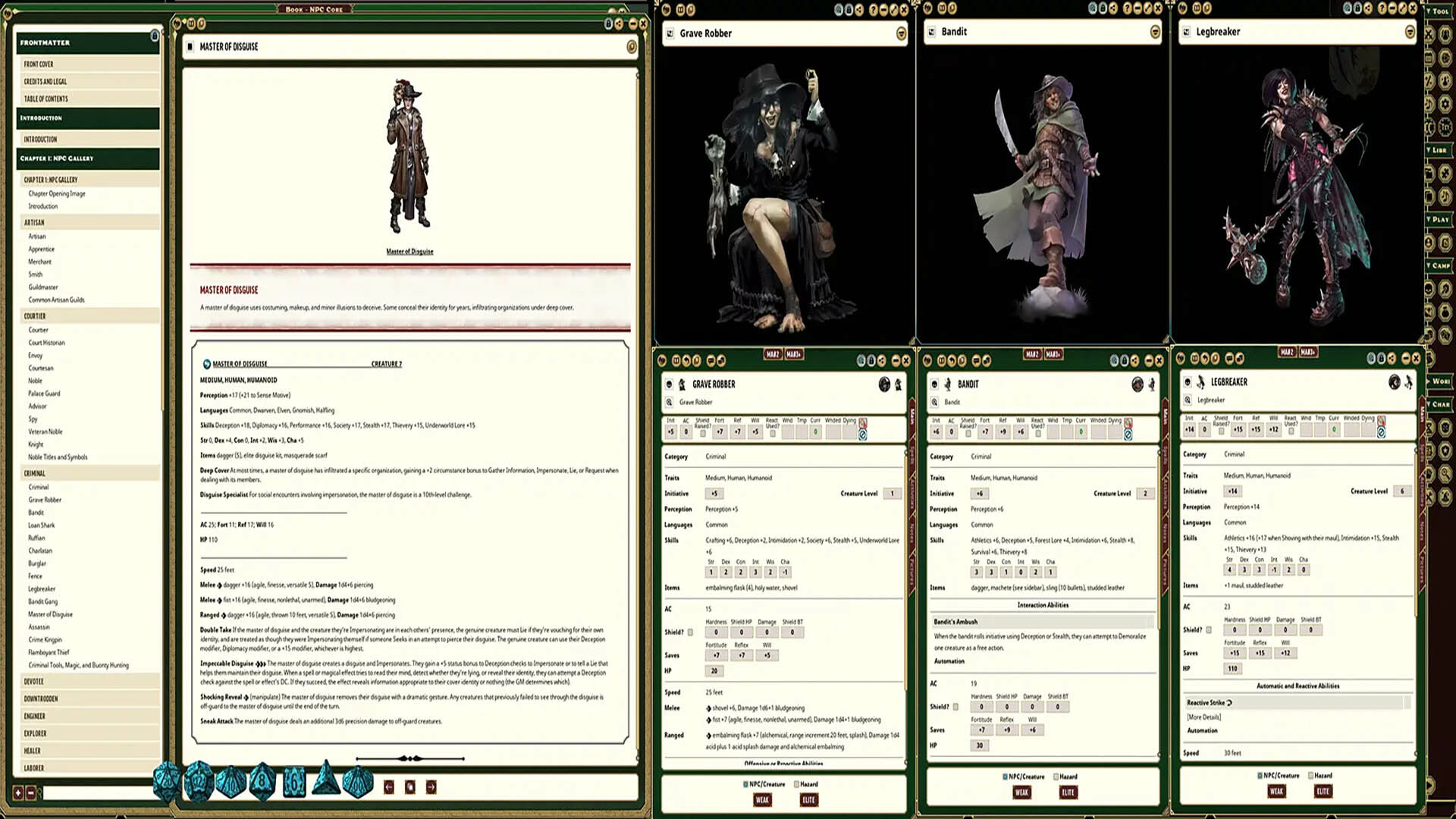Click the search magnifier beside Grave Robber name

[670, 403]
